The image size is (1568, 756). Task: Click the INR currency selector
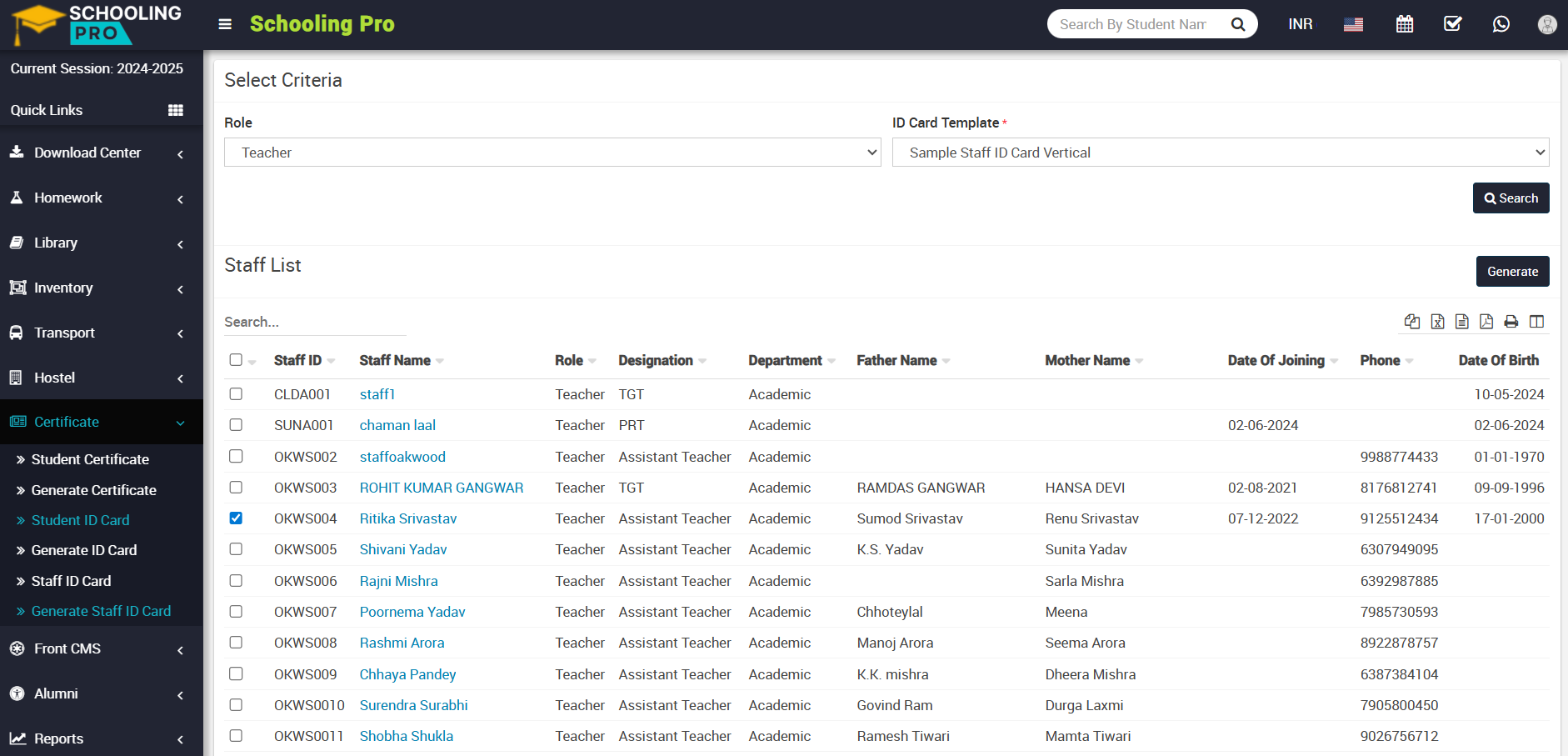(x=1300, y=24)
